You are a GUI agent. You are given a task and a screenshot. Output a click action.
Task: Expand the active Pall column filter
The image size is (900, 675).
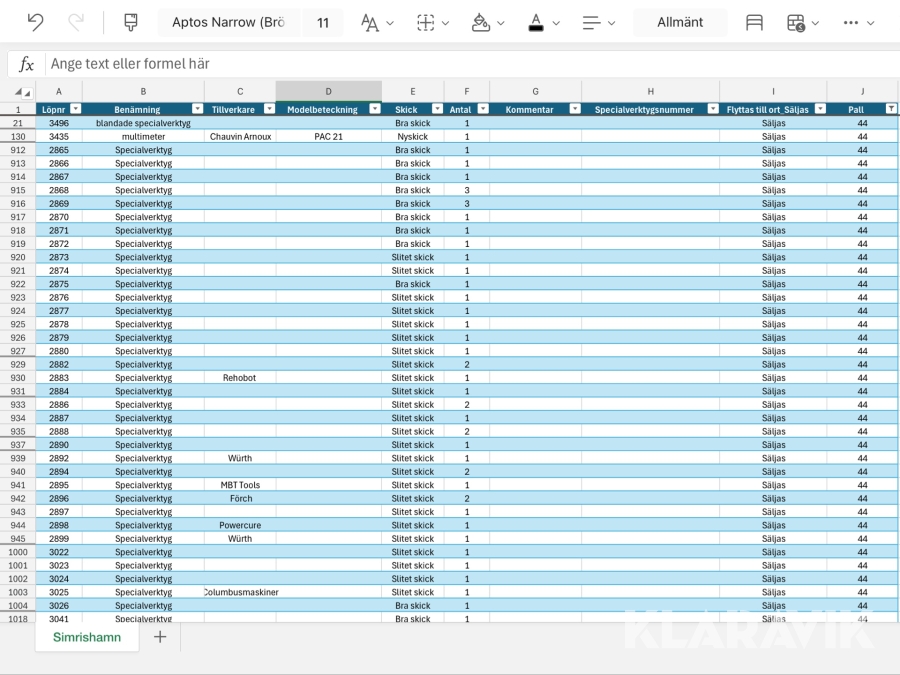891,109
